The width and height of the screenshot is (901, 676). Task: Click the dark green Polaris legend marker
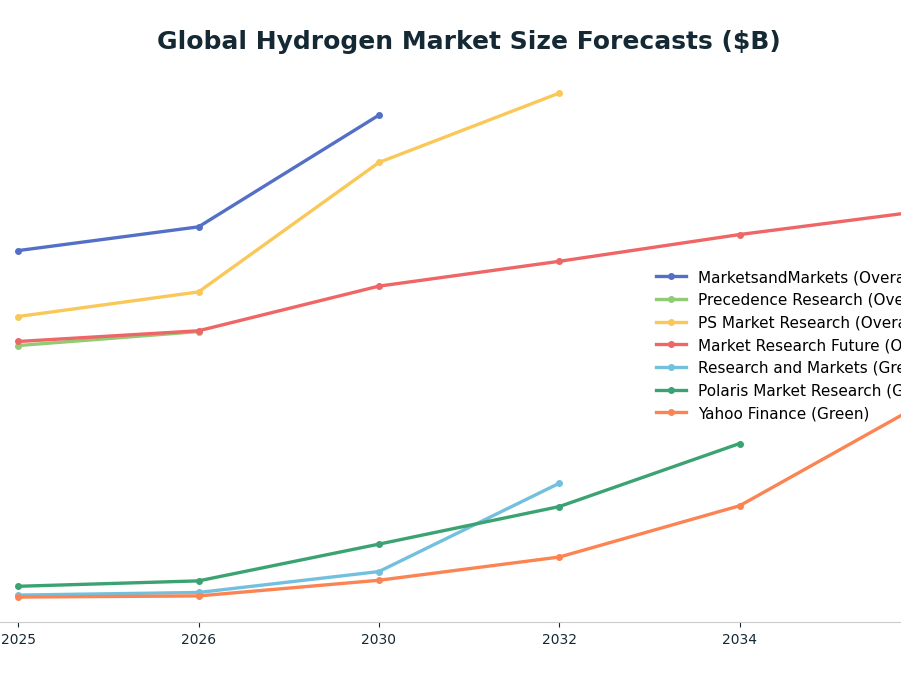tap(671, 390)
